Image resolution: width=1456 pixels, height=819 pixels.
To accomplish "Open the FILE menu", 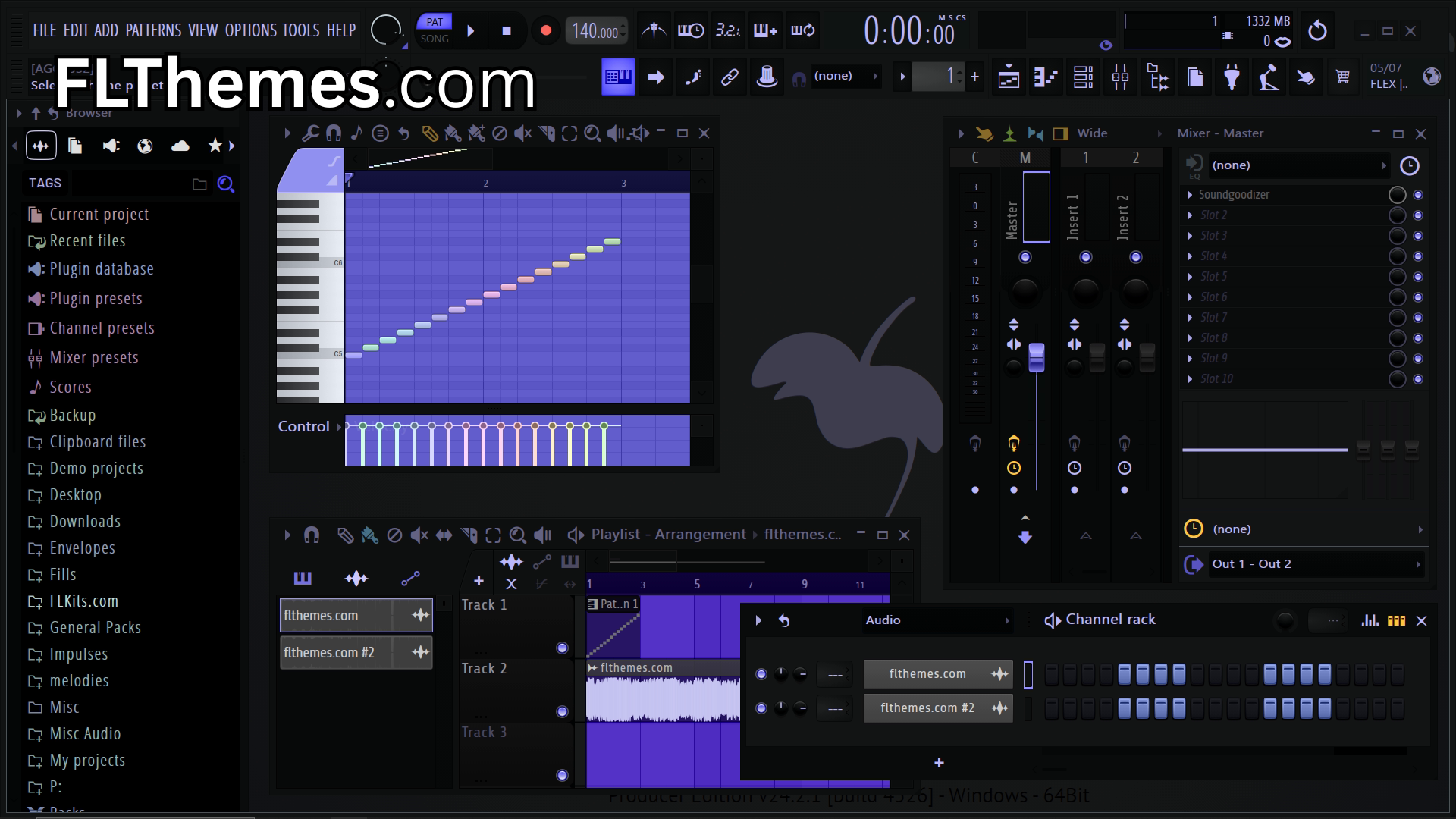I will 44,30.
